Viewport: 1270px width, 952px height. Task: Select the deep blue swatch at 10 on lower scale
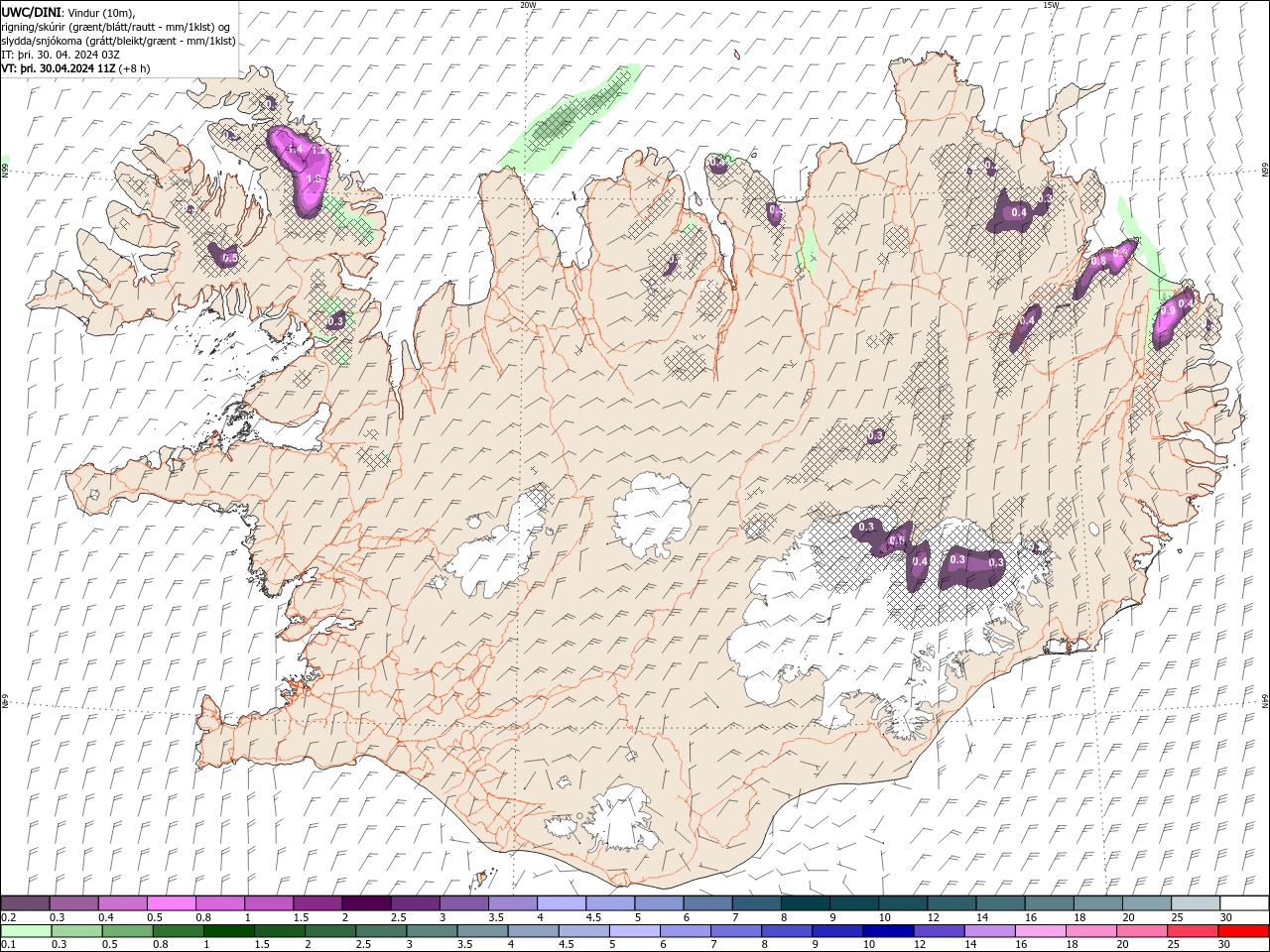tap(888, 931)
